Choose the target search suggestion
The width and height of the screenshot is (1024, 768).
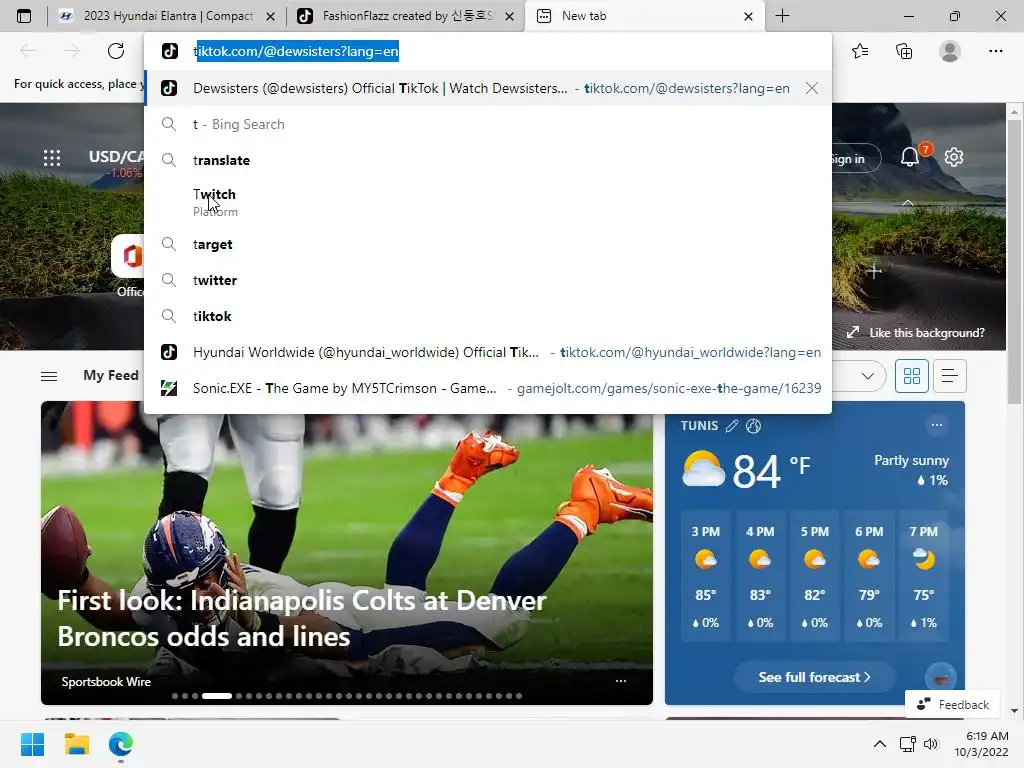tap(488, 244)
